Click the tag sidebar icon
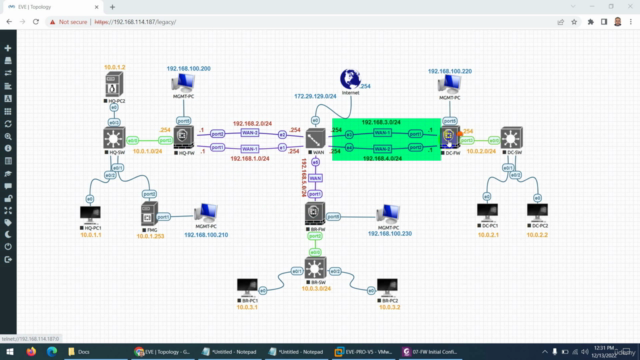This screenshot has height=360, width=640. (8, 223)
